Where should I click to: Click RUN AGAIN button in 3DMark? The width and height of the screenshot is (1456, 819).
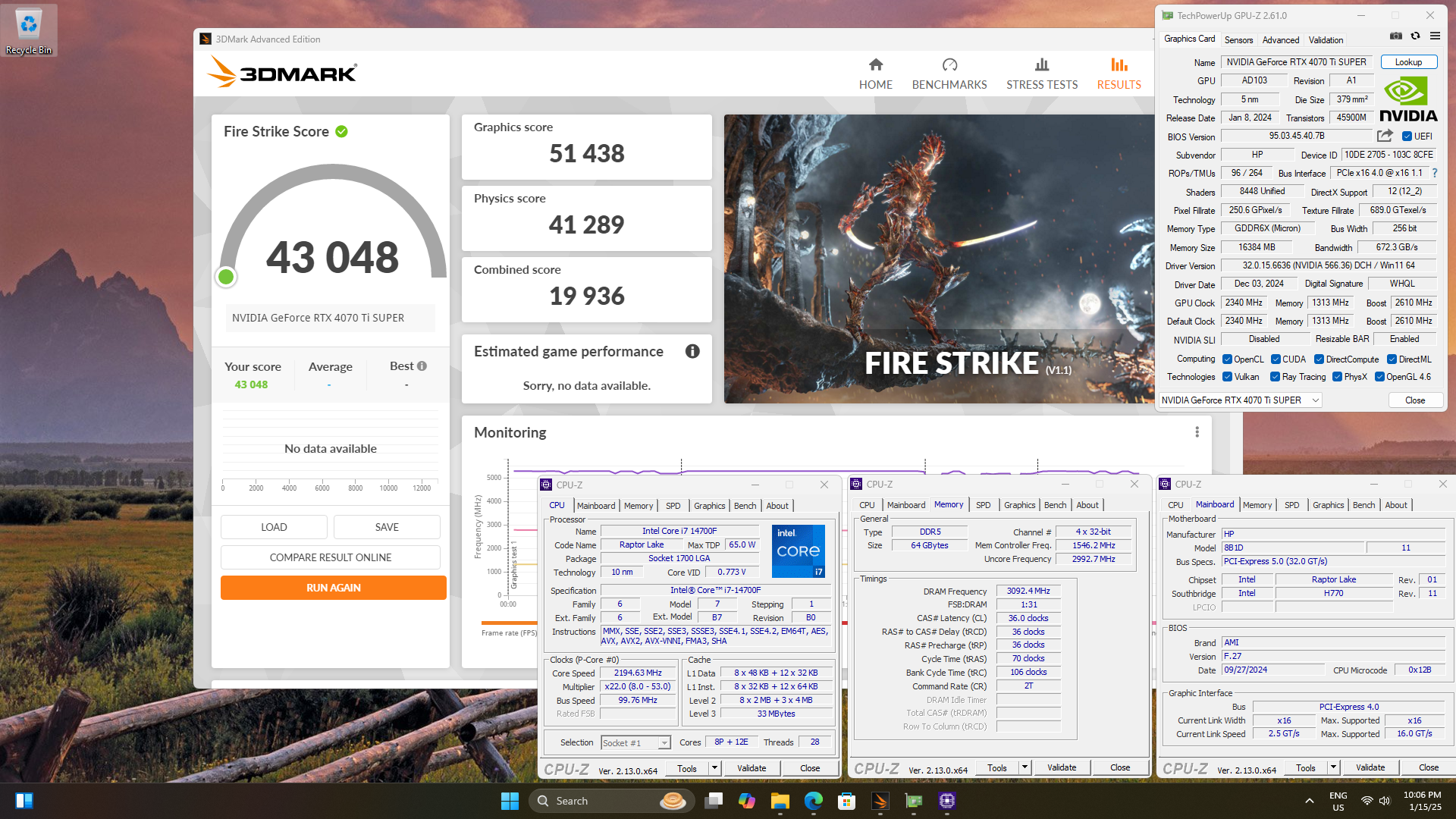tap(334, 588)
